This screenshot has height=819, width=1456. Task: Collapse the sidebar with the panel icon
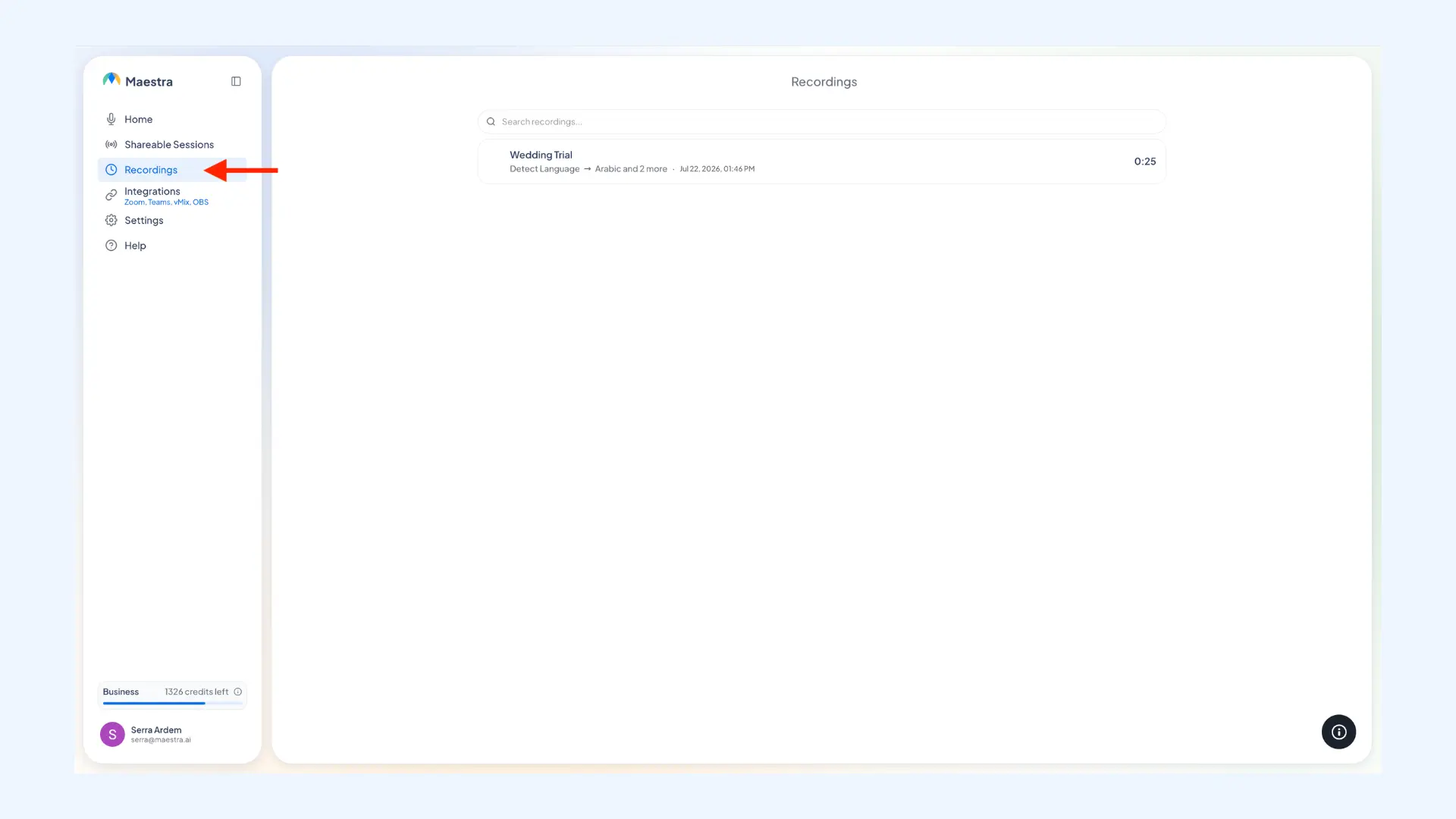click(x=236, y=81)
